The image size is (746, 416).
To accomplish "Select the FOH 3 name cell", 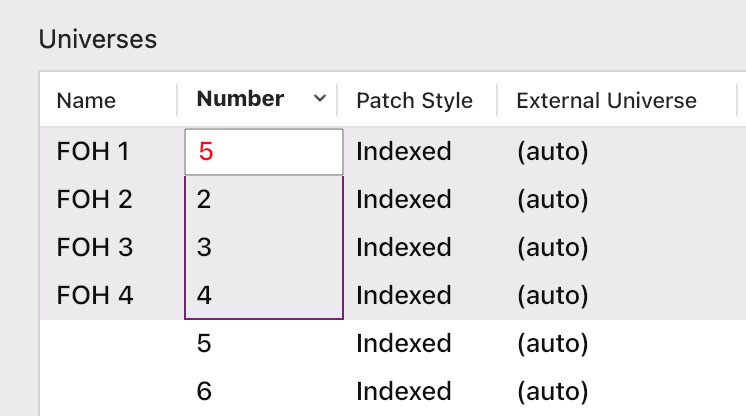I will coord(94,247).
